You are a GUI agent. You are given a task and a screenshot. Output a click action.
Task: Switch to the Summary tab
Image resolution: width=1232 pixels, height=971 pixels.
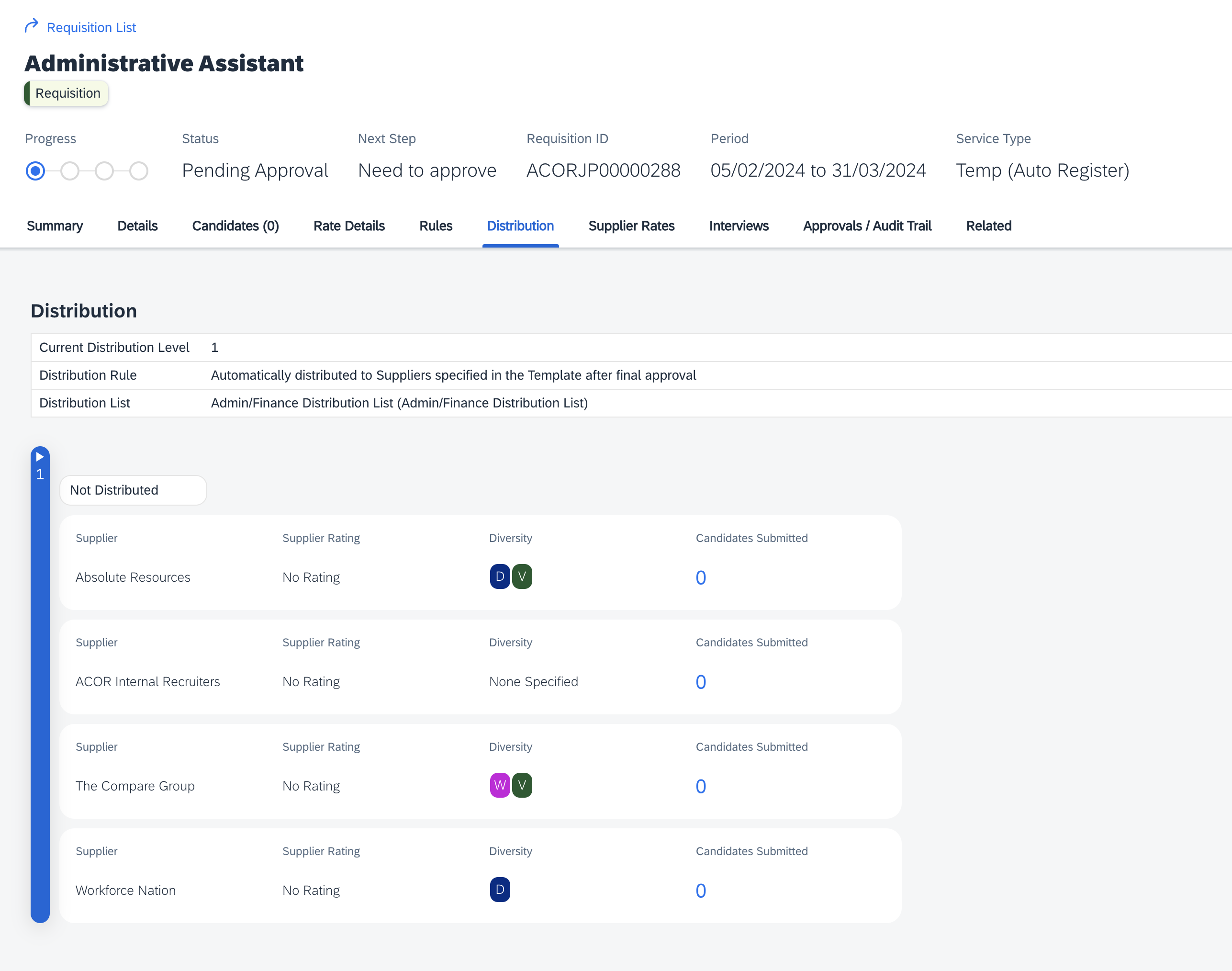click(55, 226)
